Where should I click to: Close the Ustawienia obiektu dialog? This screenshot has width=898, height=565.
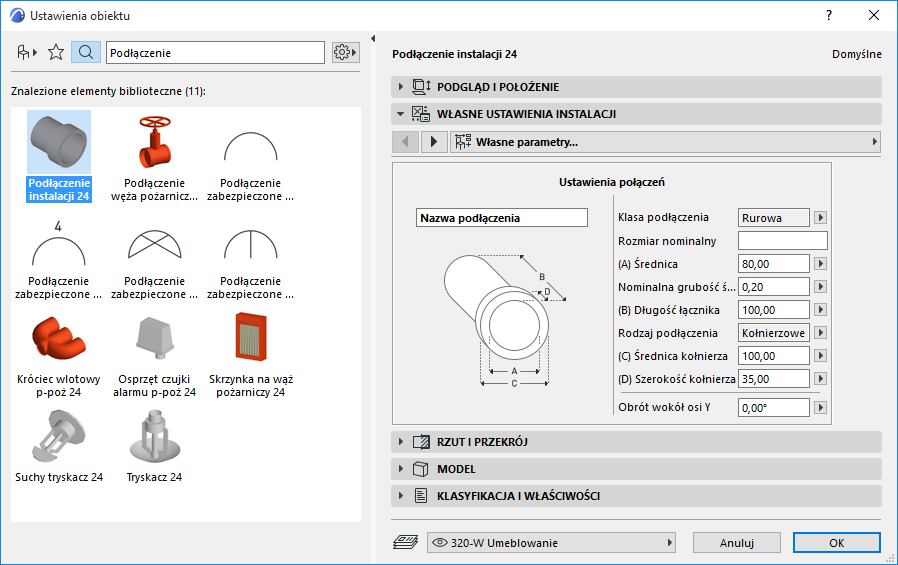click(x=874, y=15)
